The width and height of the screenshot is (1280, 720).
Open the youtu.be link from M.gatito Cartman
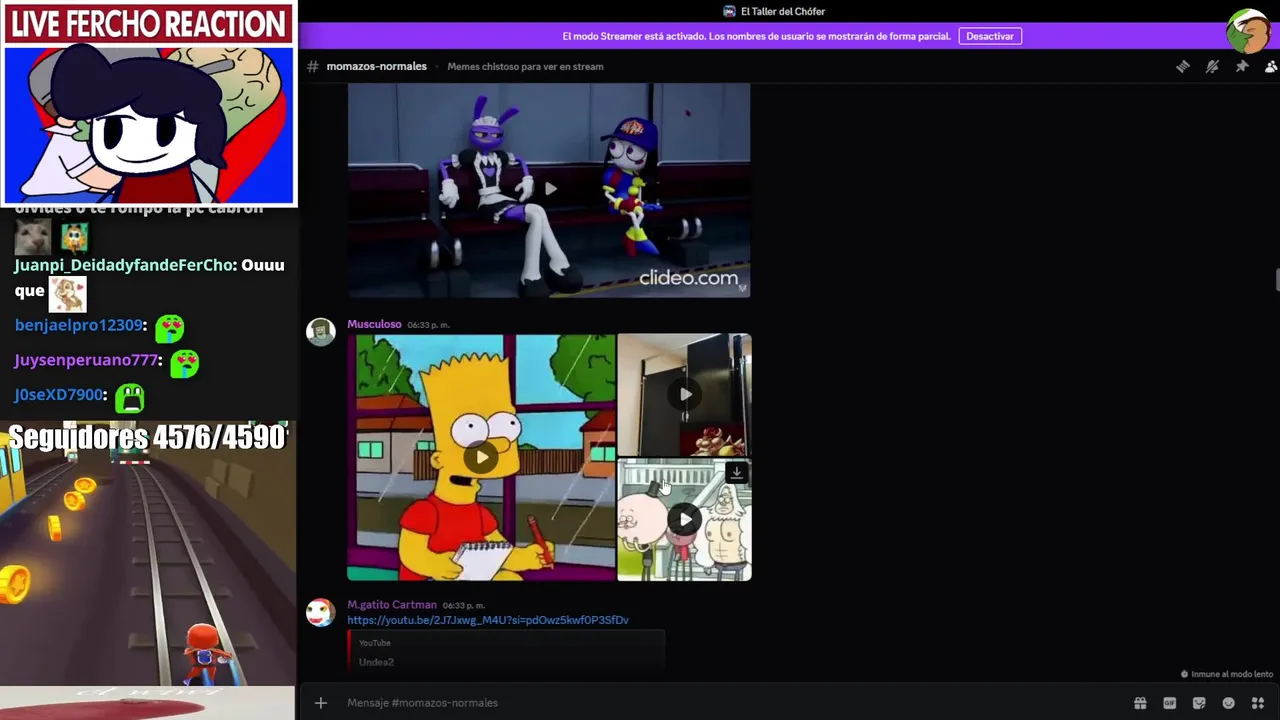[x=488, y=620]
